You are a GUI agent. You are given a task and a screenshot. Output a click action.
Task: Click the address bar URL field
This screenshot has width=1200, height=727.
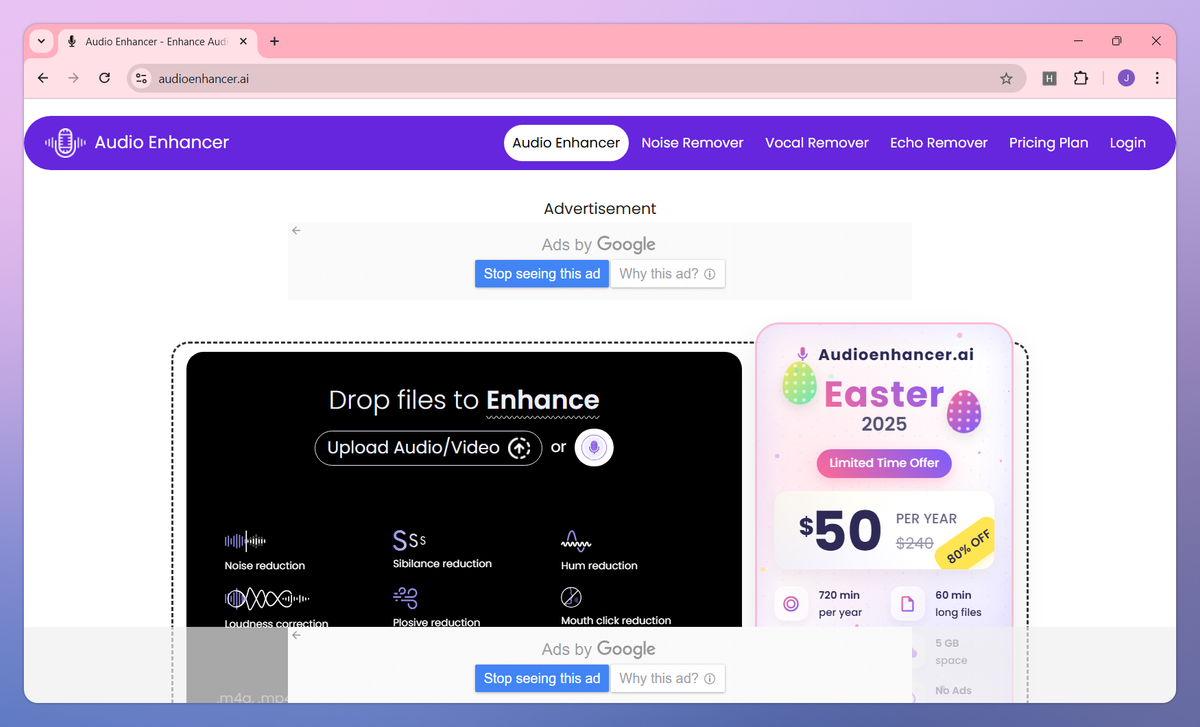tap(575, 78)
